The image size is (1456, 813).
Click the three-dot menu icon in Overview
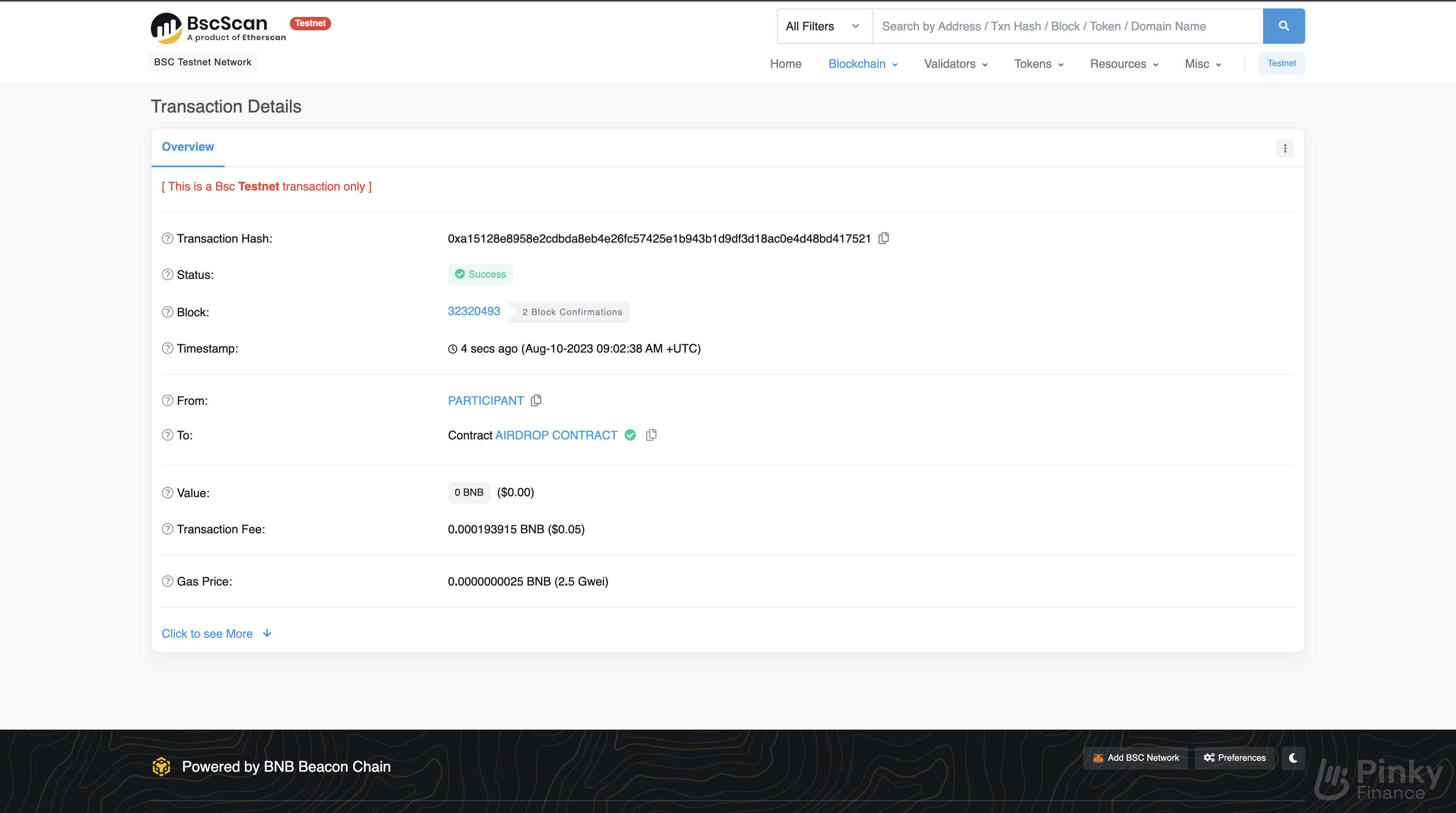(x=1285, y=148)
